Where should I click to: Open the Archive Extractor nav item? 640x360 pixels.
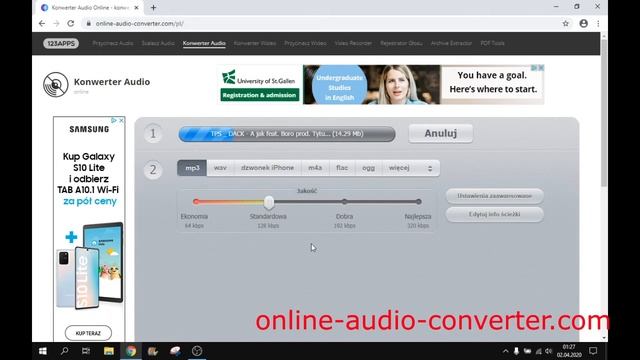coord(451,43)
